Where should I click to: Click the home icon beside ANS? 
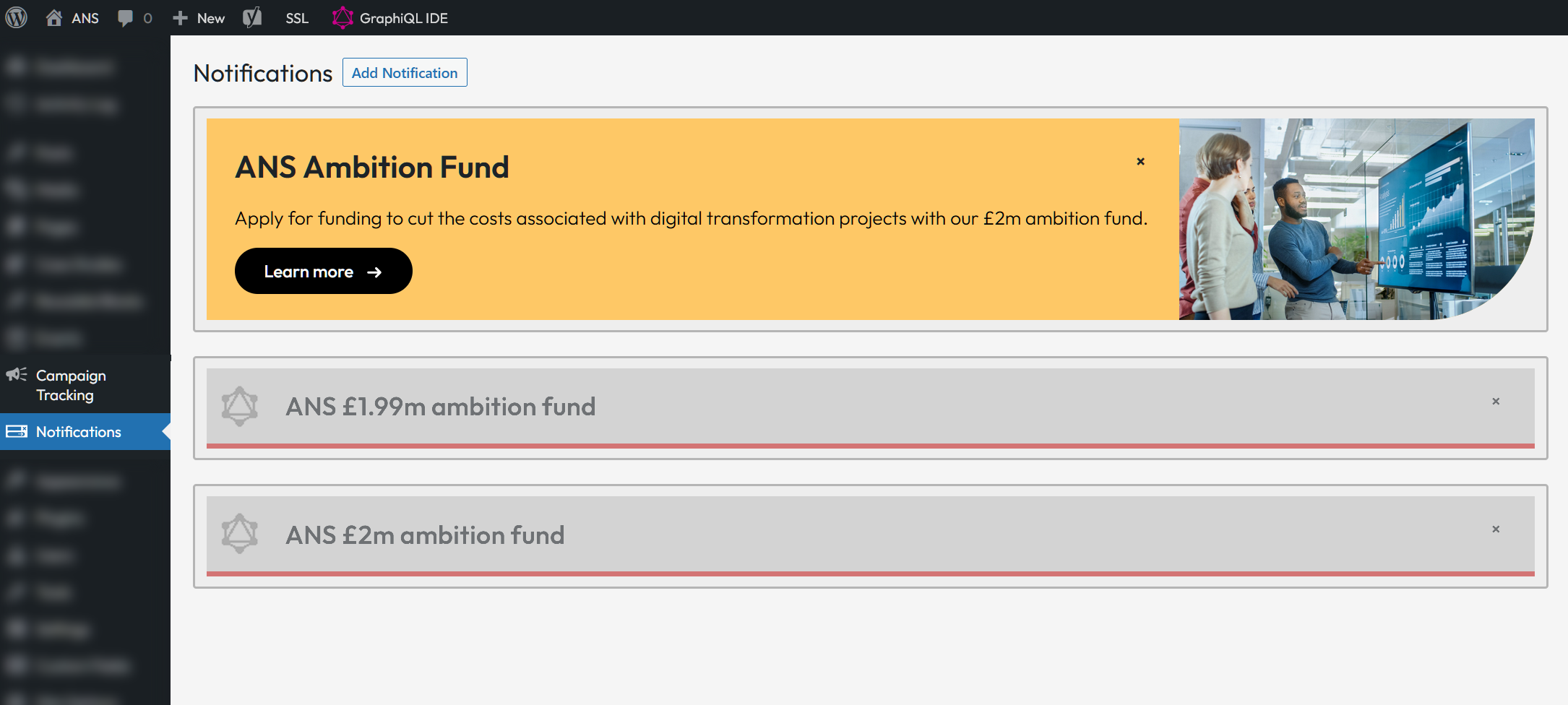tap(53, 17)
